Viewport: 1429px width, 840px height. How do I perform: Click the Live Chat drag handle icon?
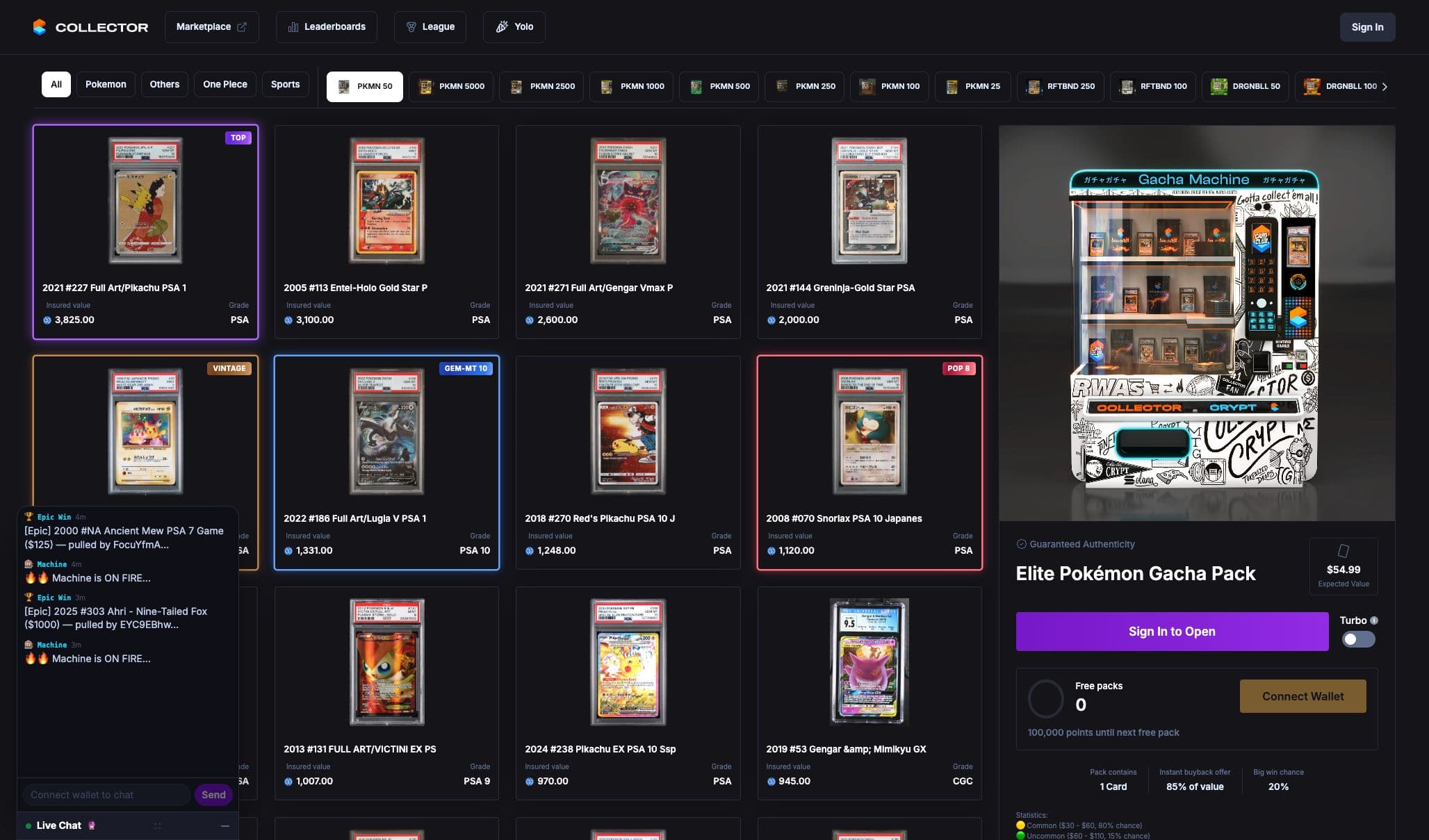158,825
